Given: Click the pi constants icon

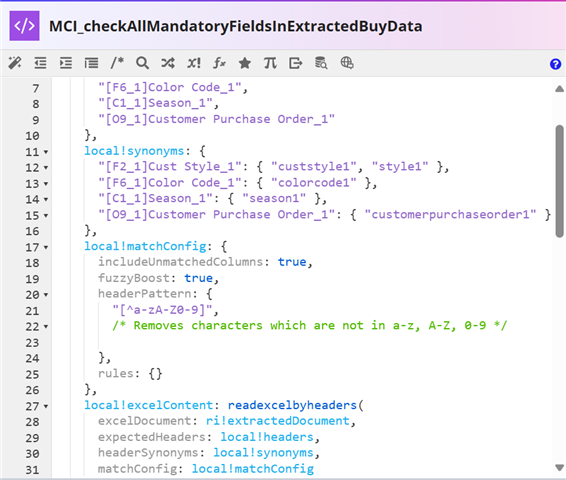Looking at the screenshot, I should point(270,63).
